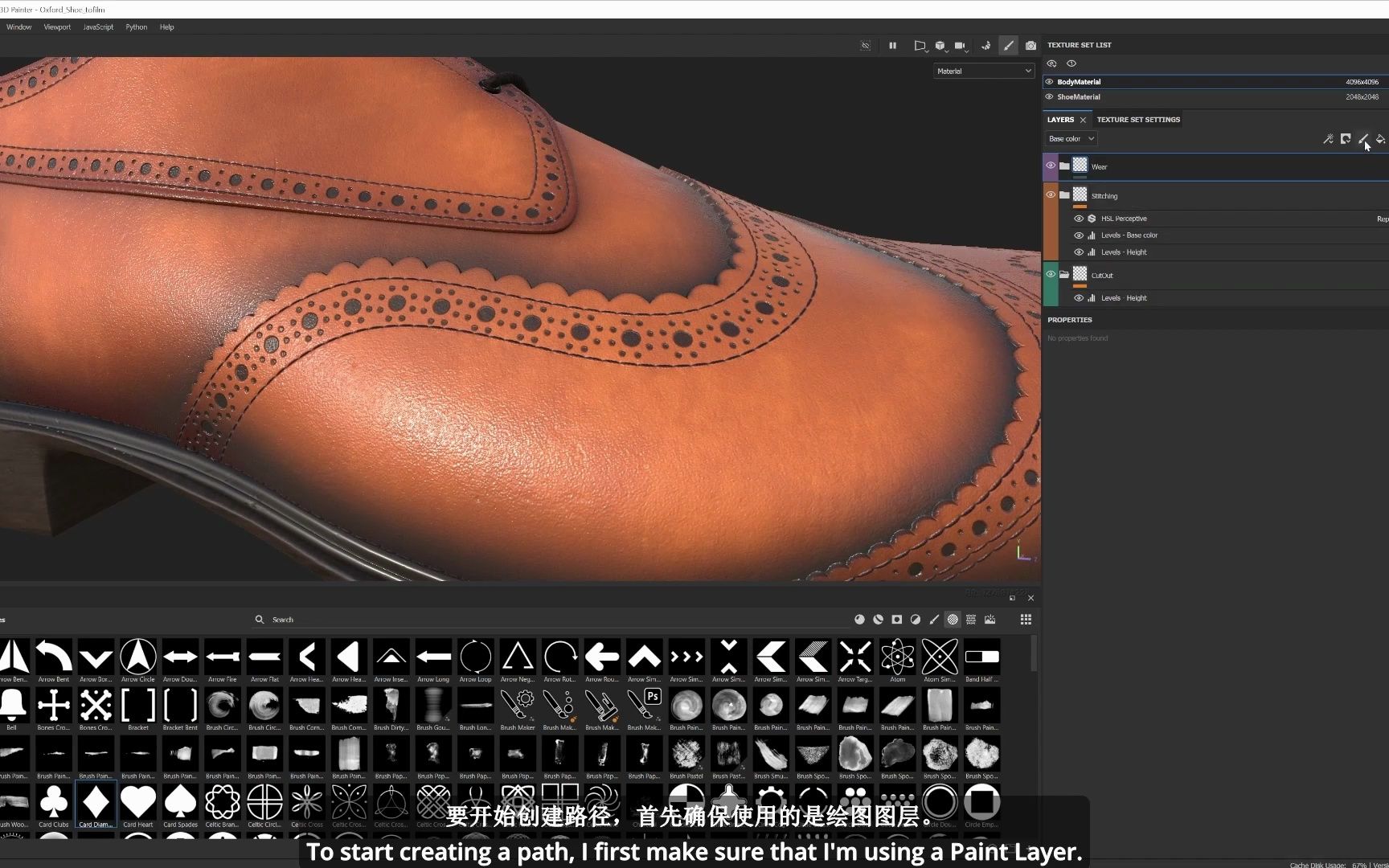Open the Material channel display dropdown

pos(984,71)
